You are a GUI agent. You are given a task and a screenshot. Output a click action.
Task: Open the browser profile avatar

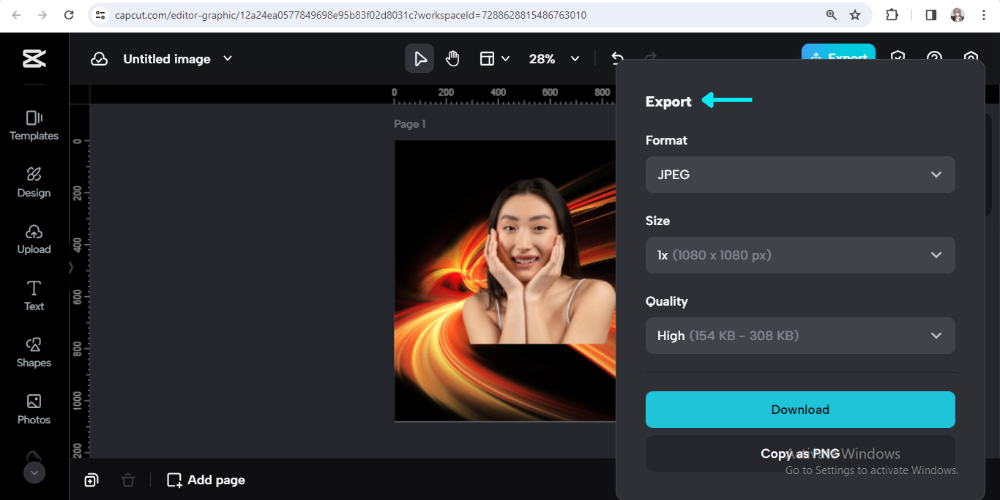(x=957, y=15)
